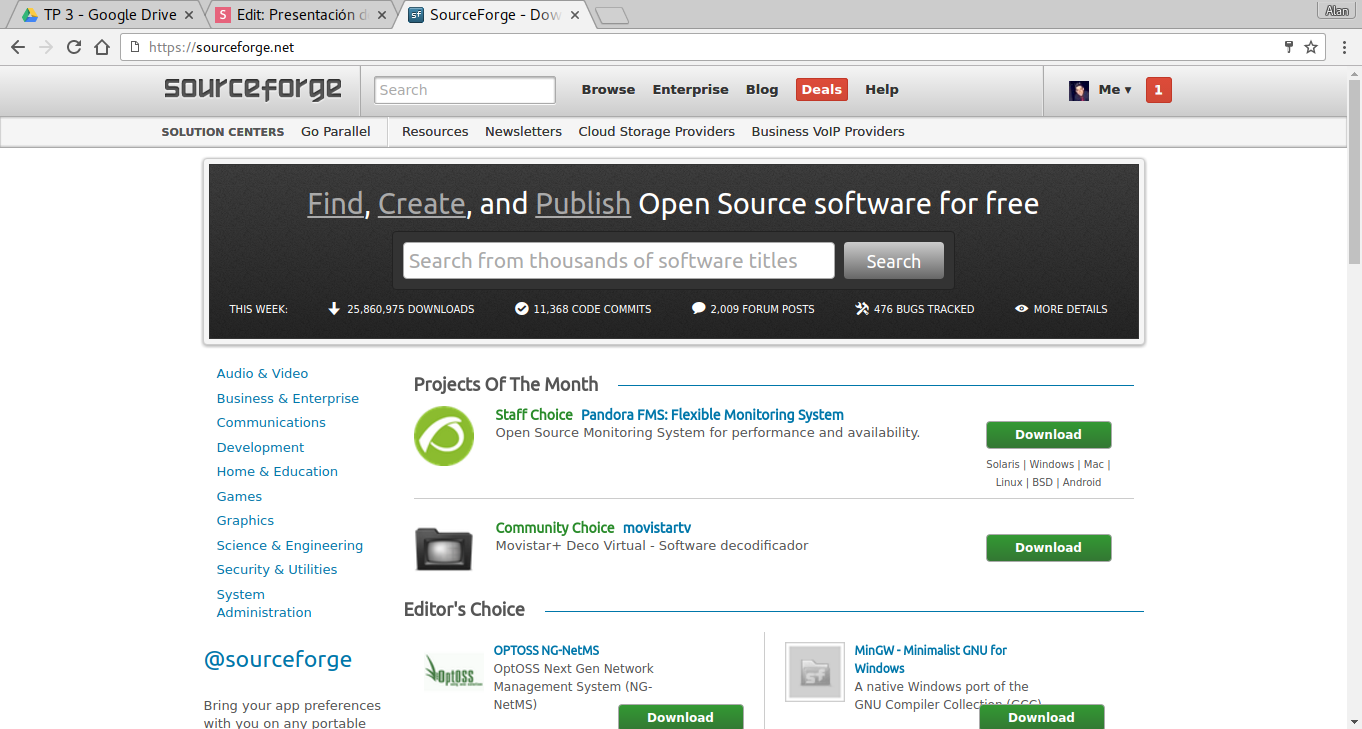Screen dimensions: 1362x729
Task: Open the Communications category
Action: click(271, 423)
